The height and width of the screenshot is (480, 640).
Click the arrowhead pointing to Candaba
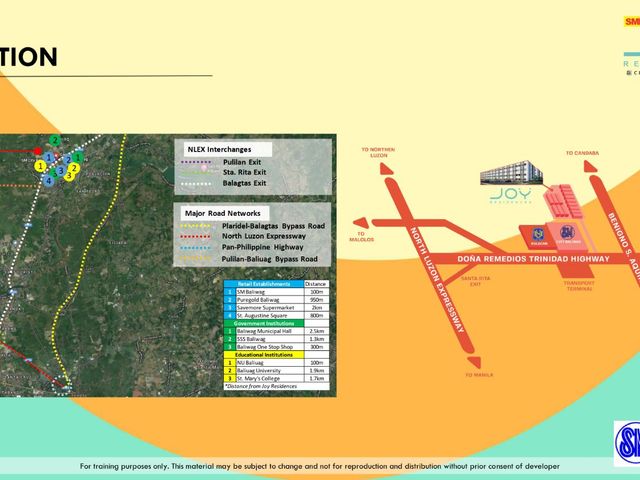(590, 167)
